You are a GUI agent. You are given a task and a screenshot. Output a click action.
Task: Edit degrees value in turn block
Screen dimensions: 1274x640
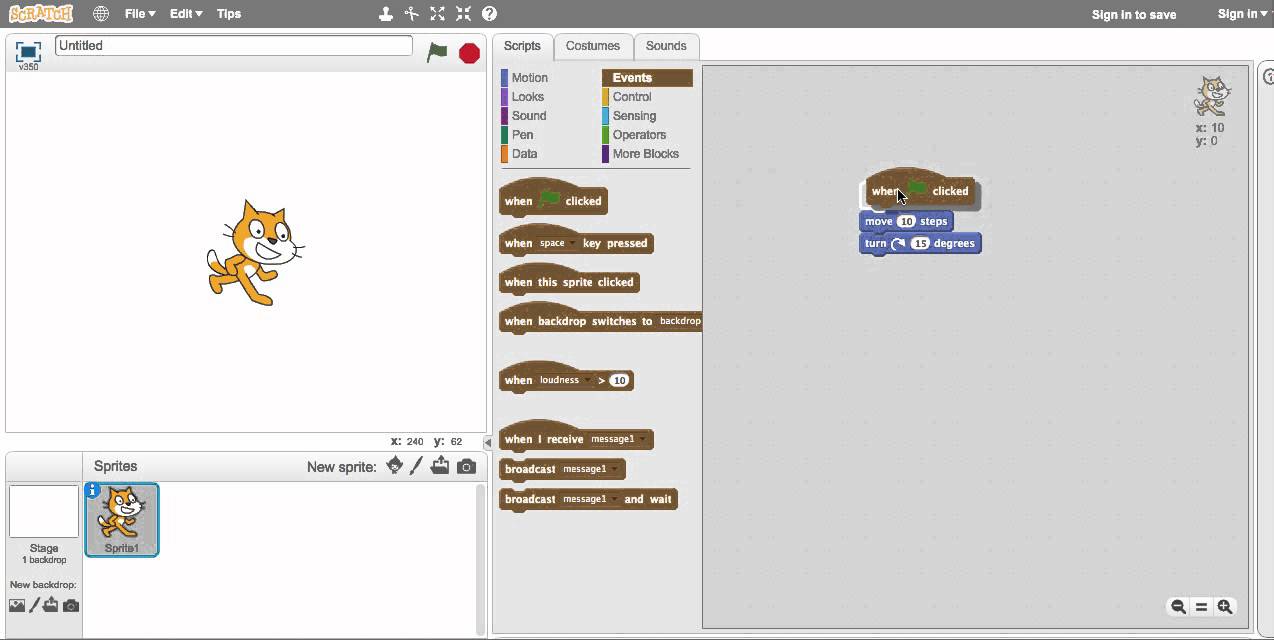pos(920,243)
